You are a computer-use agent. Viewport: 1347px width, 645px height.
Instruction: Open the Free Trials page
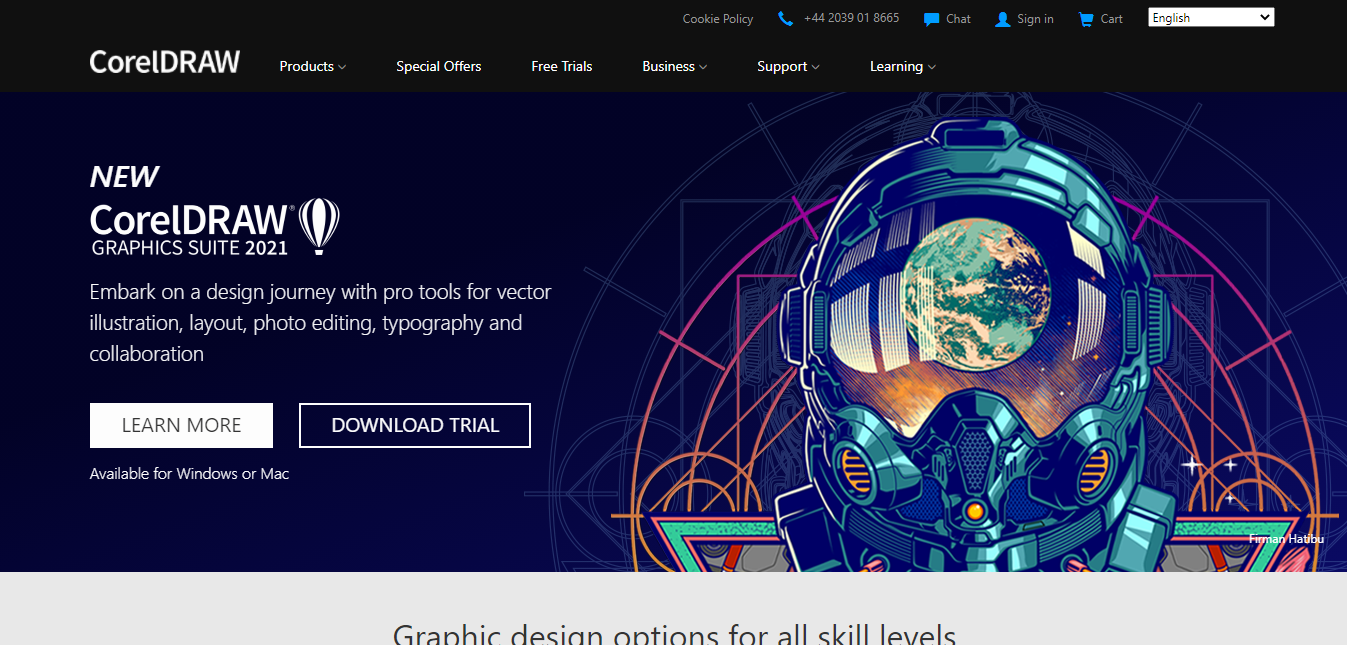click(x=562, y=66)
